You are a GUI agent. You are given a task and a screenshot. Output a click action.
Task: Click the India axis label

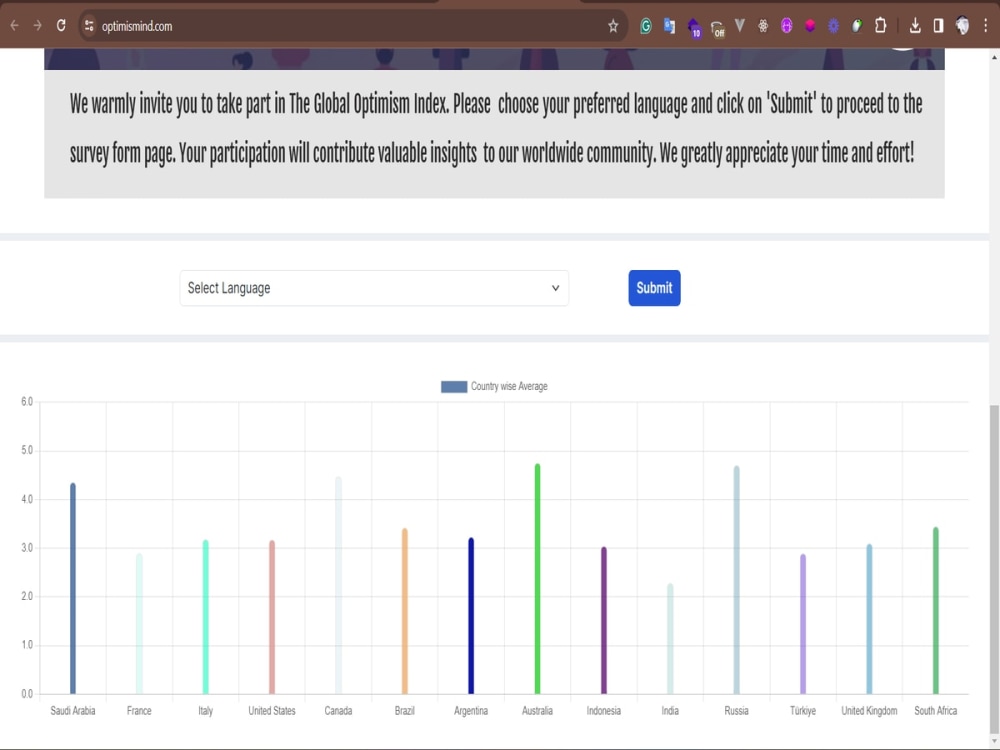[x=670, y=710]
